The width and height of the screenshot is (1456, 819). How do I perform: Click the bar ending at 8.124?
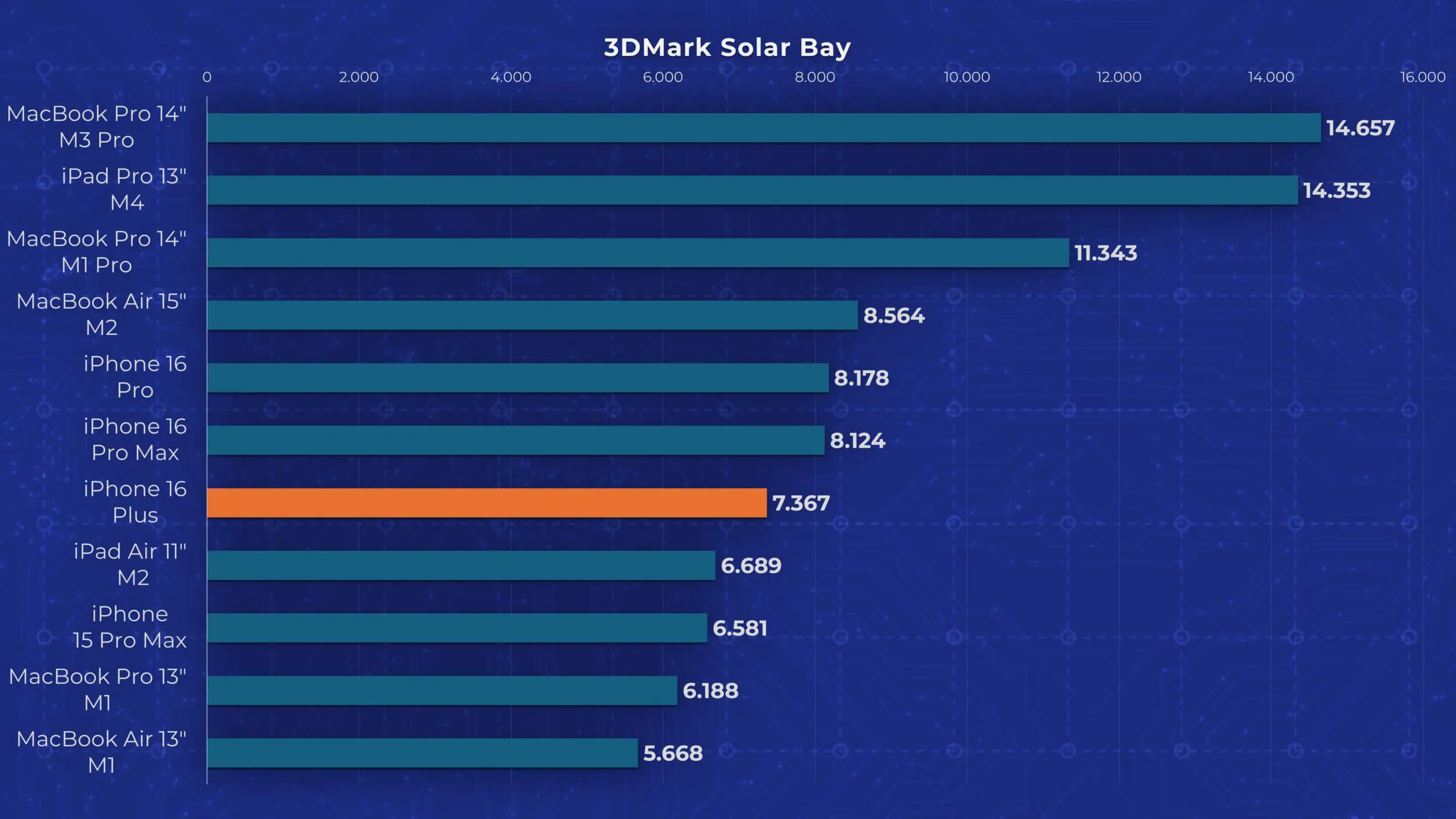point(516,440)
